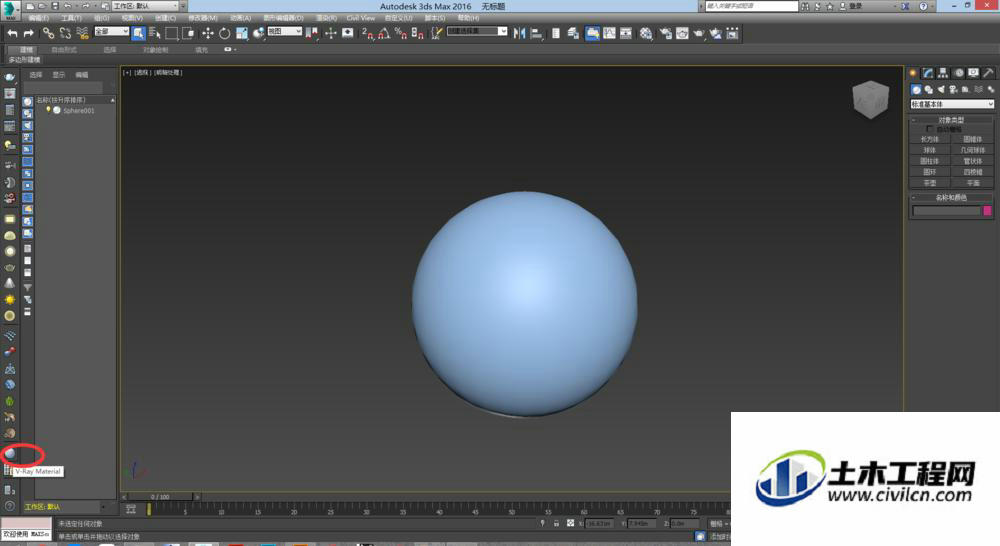Viewport: 1000px width, 546px height.
Task: Click the Align tool icon
Action: pyautogui.click(x=536, y=33)
